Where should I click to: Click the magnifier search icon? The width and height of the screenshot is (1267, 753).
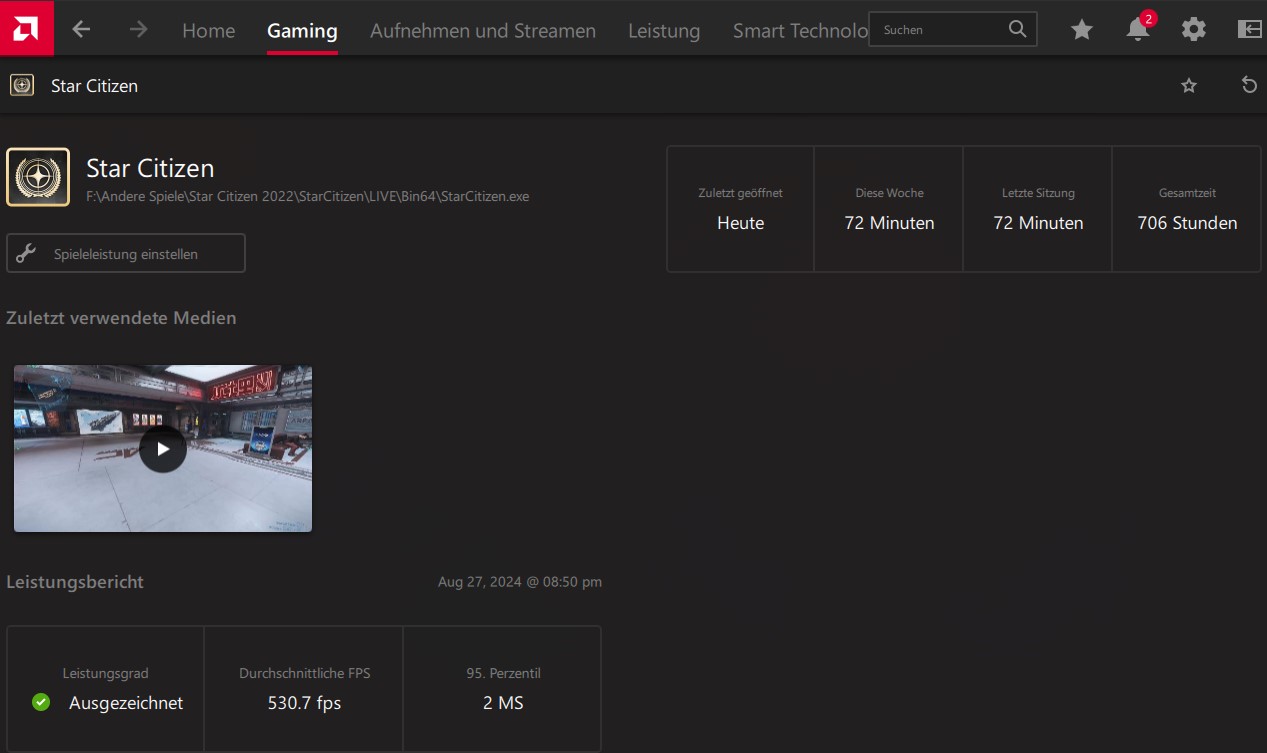tap(1017, 29)
